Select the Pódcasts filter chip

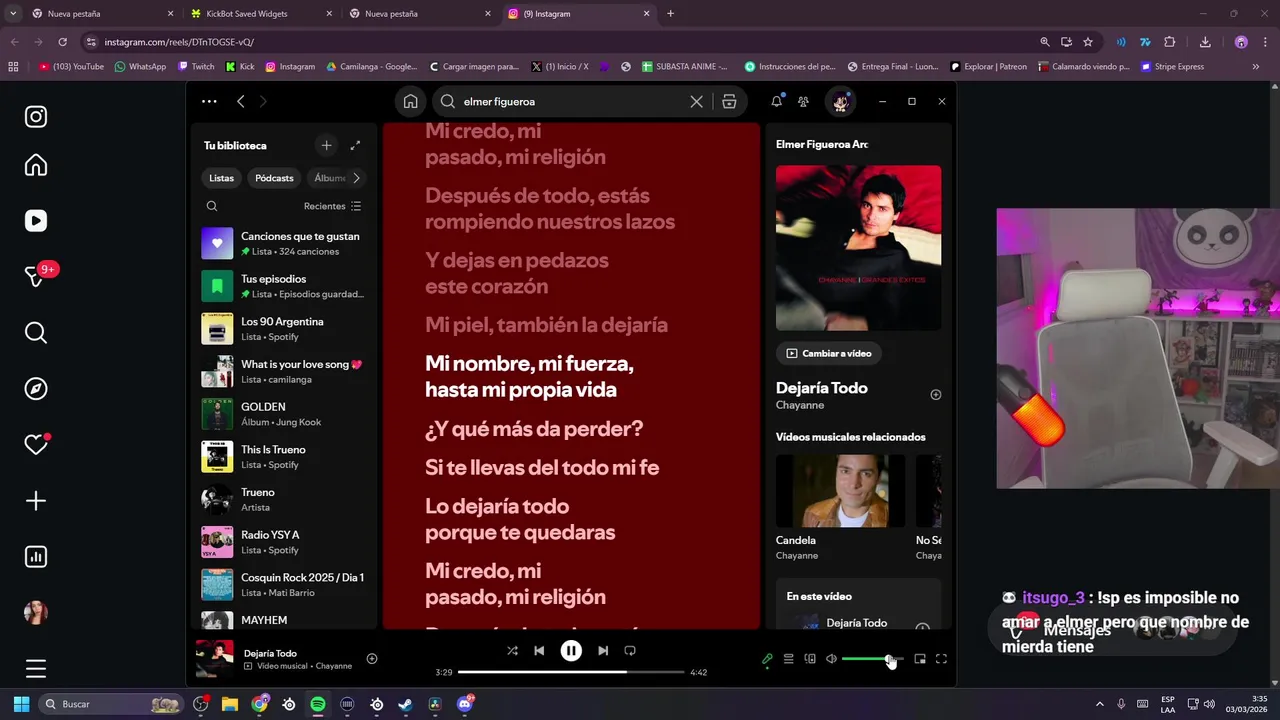click(x=274, y=178)
